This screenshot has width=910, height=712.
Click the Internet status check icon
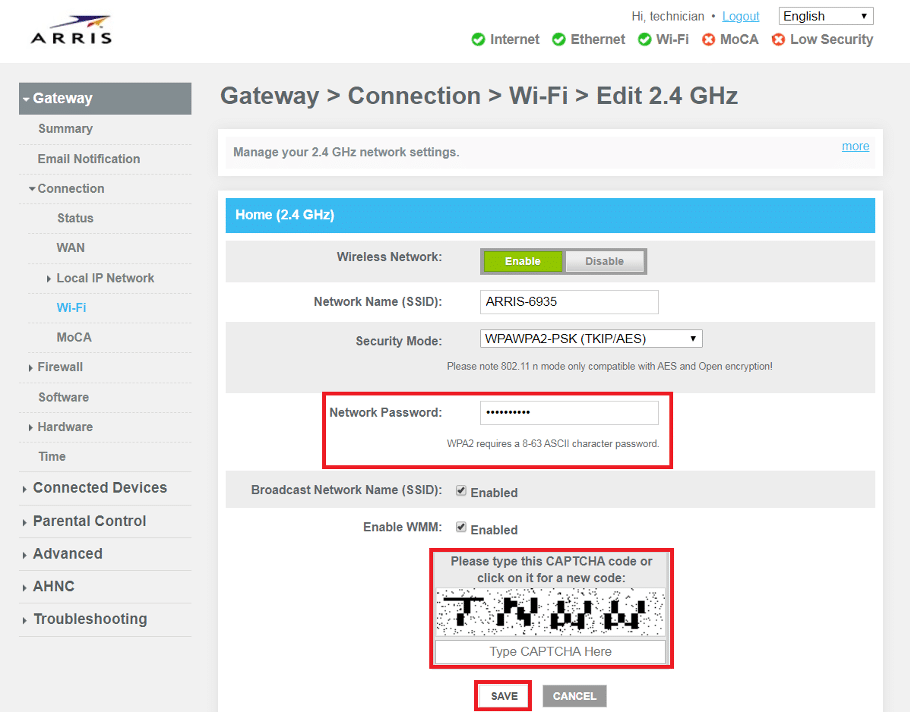point(478,39)
